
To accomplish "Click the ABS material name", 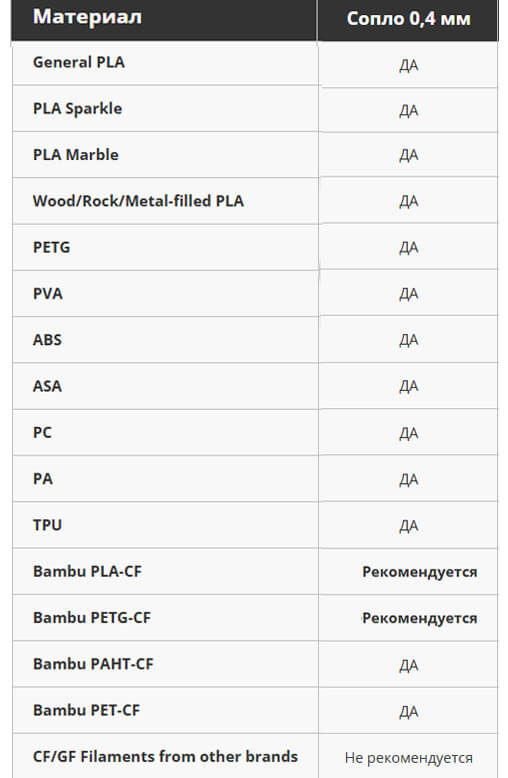I will 47,340.
